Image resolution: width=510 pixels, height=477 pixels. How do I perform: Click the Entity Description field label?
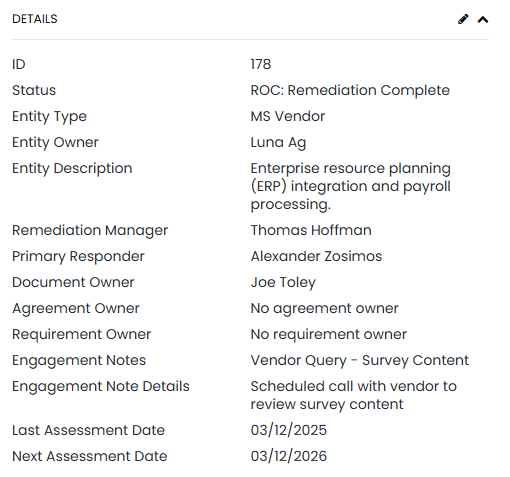click(x=72, y=168)
